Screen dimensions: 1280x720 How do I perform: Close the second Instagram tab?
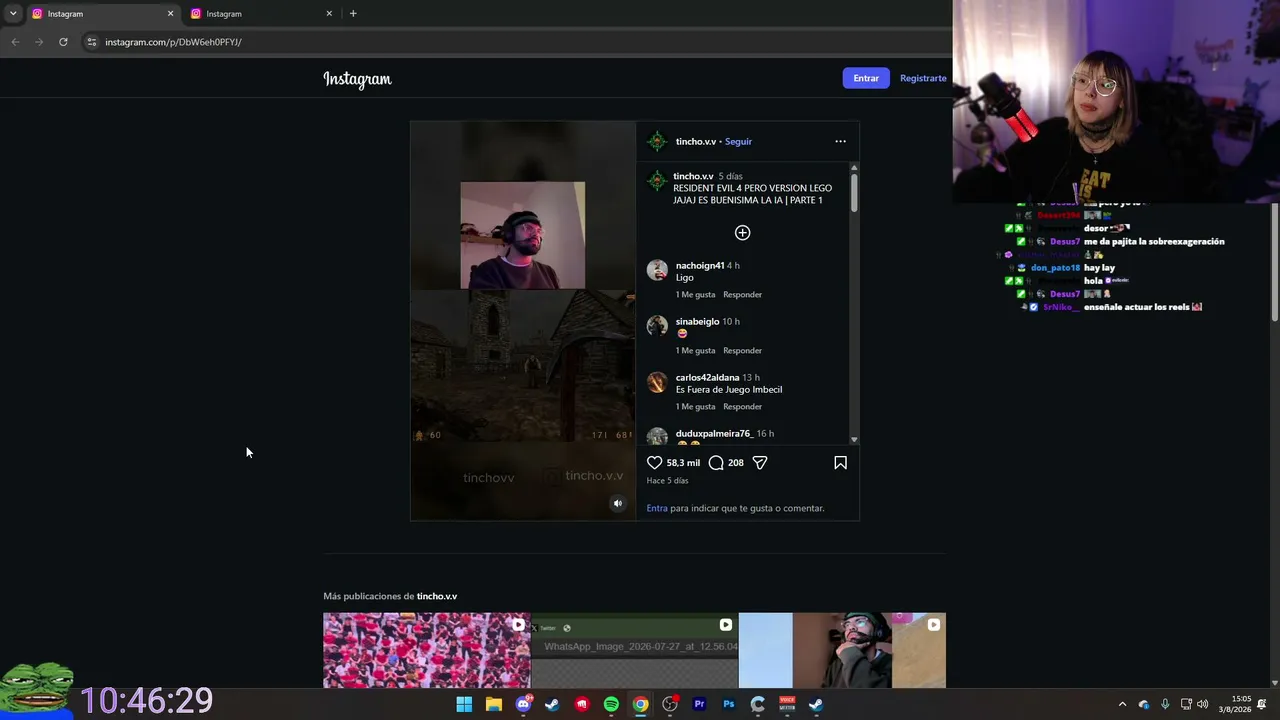[x=329, y=14]
